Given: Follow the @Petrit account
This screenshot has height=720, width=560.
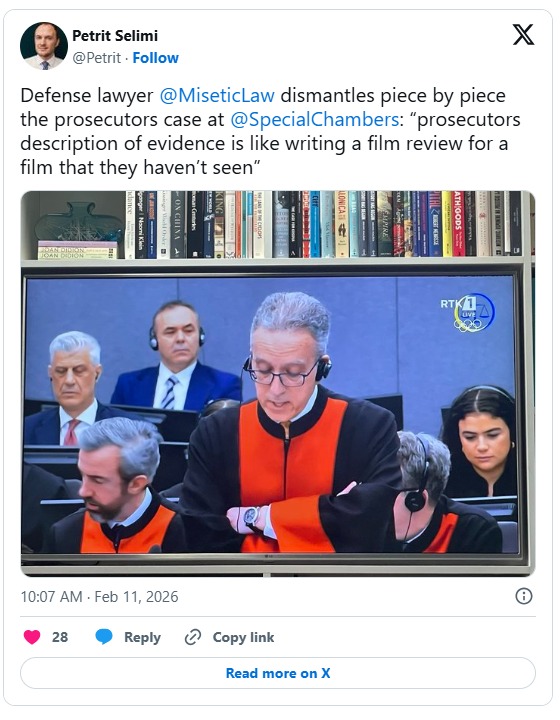Looking at the screenshot, I should point(155,58).
